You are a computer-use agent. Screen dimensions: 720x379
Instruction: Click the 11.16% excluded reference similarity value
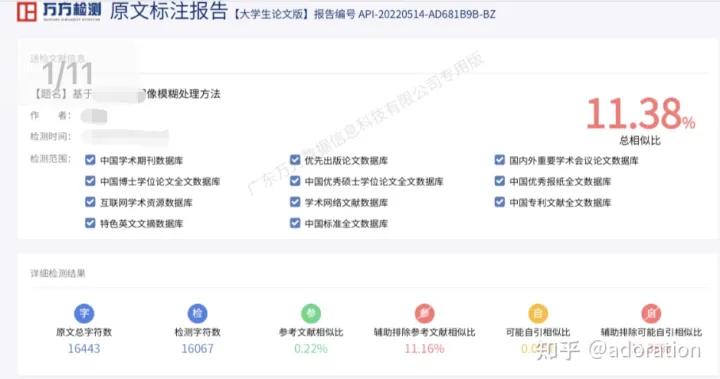click(424, 349)
